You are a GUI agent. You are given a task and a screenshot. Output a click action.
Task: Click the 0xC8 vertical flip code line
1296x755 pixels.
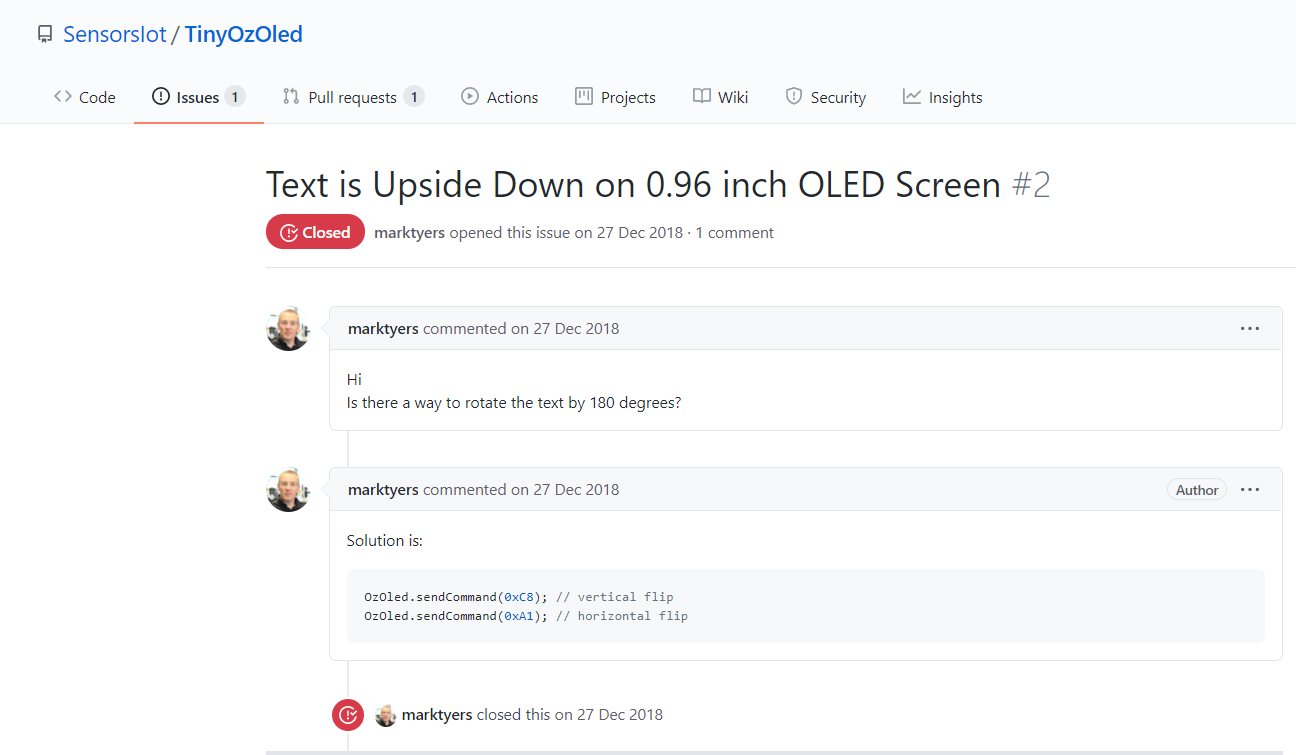[x=519, y=597]
